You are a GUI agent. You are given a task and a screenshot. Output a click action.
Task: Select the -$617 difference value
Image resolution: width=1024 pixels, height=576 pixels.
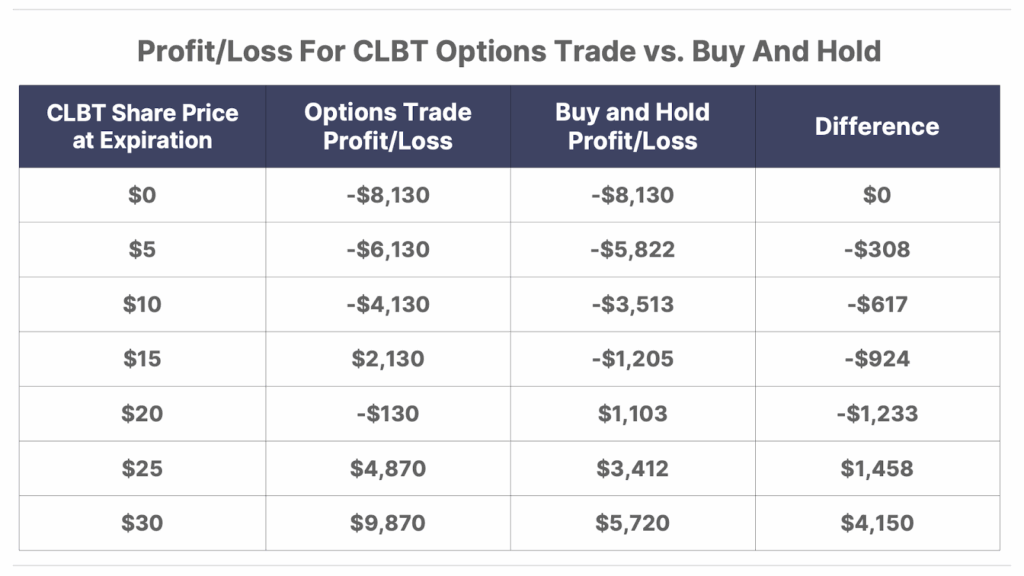pos(877,304)
